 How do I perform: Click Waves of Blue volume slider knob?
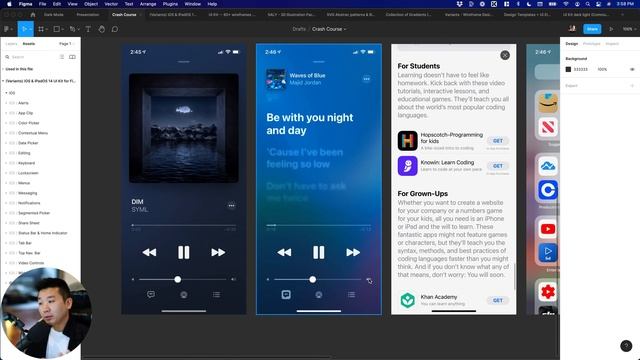pyautogui.click(x=313, y=279)
